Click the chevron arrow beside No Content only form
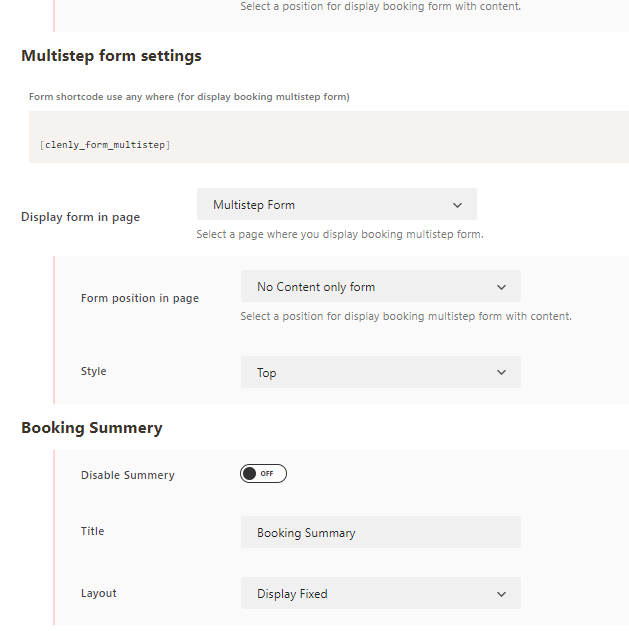This screenshot has width=629, height=631. 501,287
